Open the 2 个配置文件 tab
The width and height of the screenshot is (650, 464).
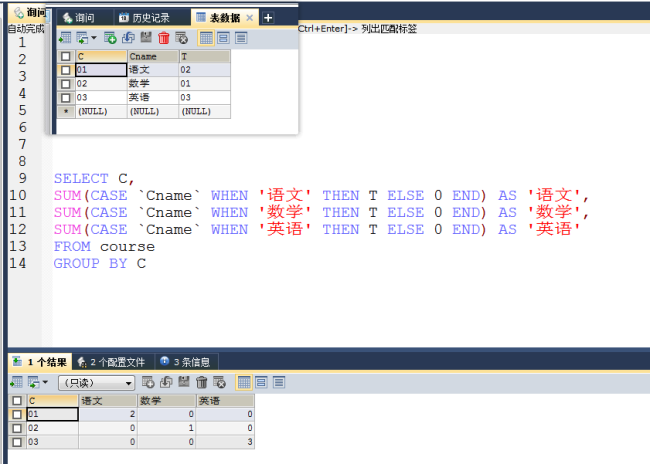[111, 362]
